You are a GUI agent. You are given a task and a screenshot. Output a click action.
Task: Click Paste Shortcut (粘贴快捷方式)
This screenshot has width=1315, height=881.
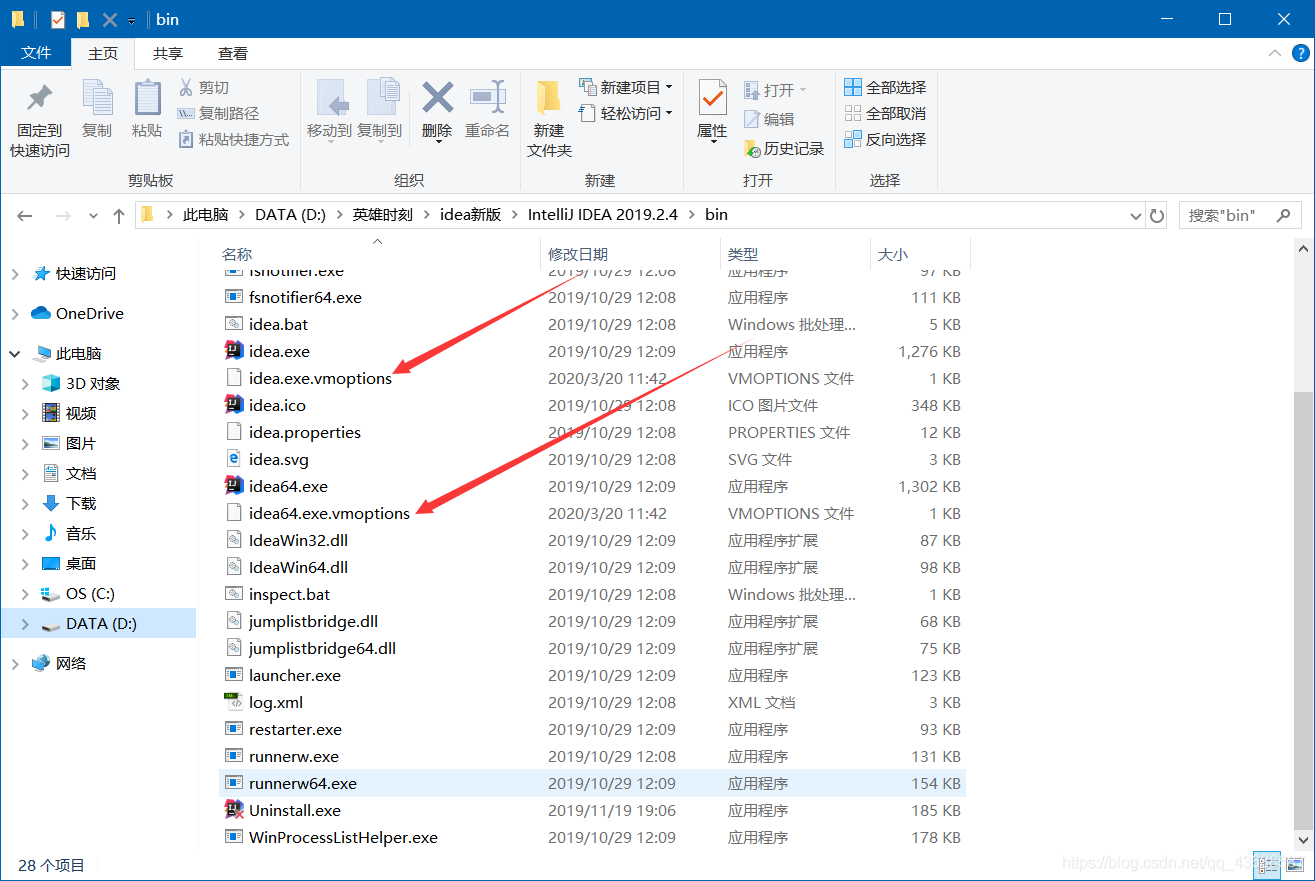[233, 140]
